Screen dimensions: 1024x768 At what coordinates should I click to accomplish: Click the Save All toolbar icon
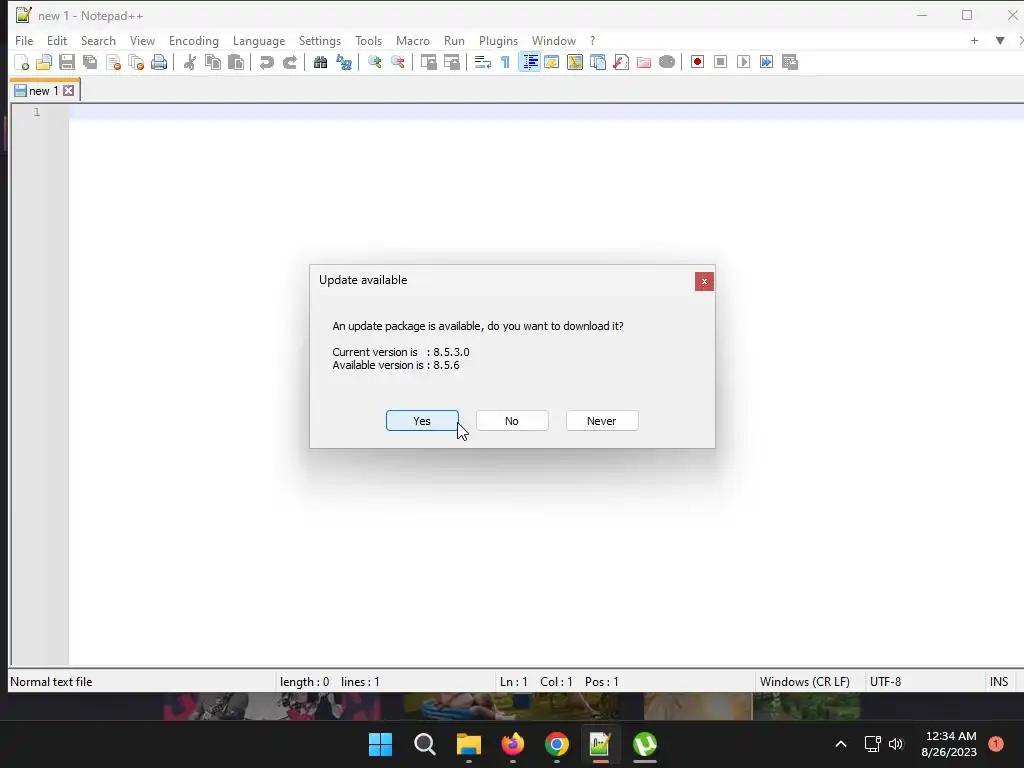[x=90, y=62]
